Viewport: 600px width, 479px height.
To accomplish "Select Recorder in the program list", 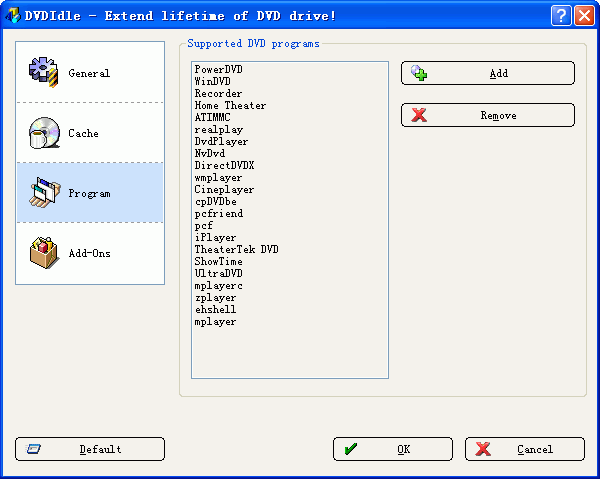I will (218, 93).
